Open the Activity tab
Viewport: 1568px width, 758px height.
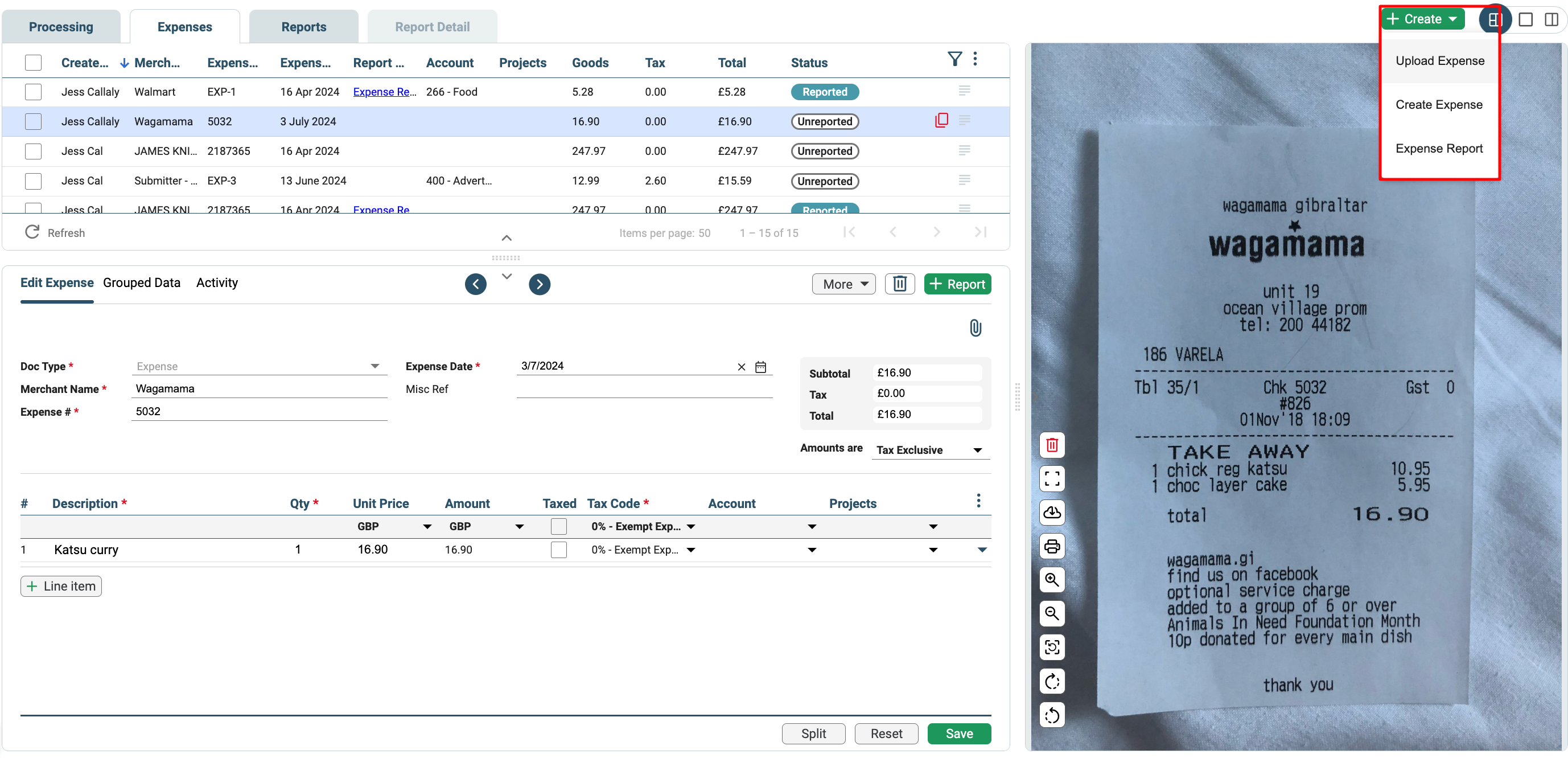coord(217,282)
